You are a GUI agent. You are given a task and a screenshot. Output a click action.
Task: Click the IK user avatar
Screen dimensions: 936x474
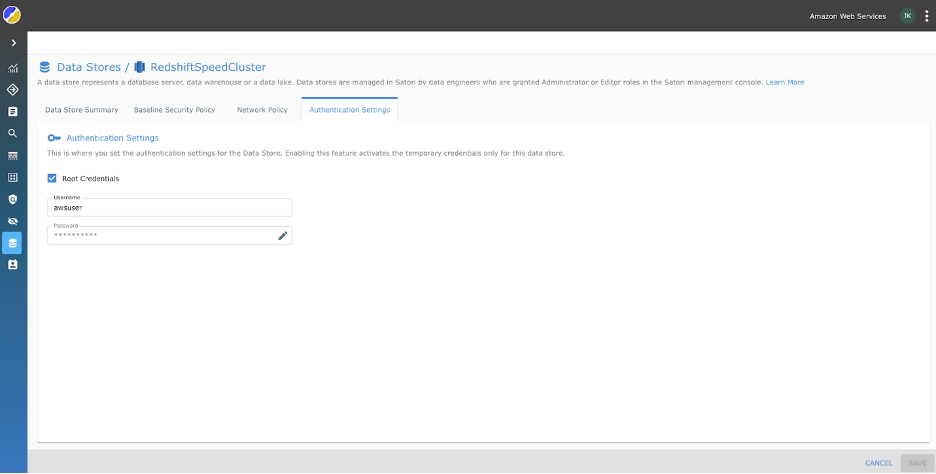[x=907, y=16]
